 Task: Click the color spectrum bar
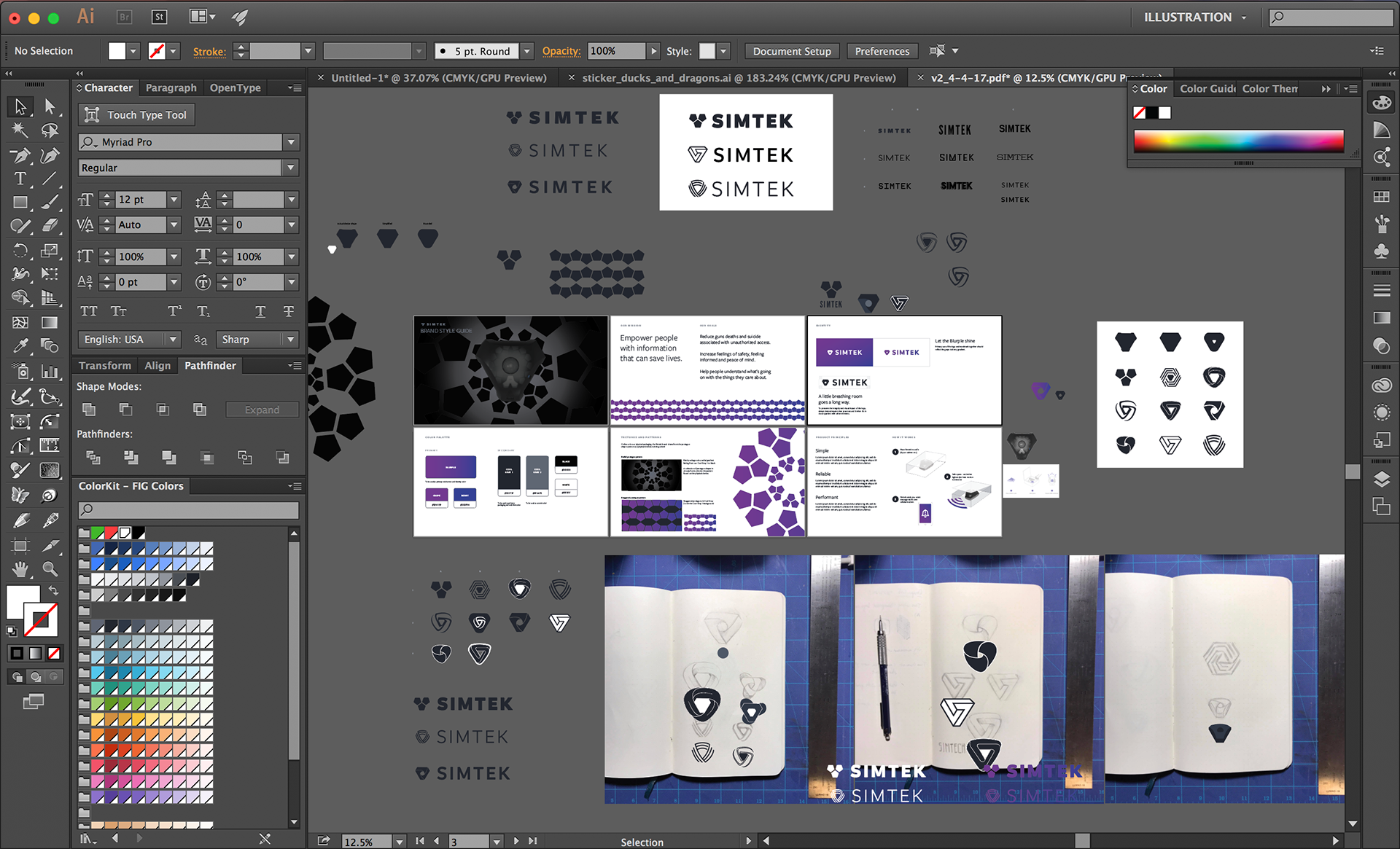click(x=1238, y=141)
